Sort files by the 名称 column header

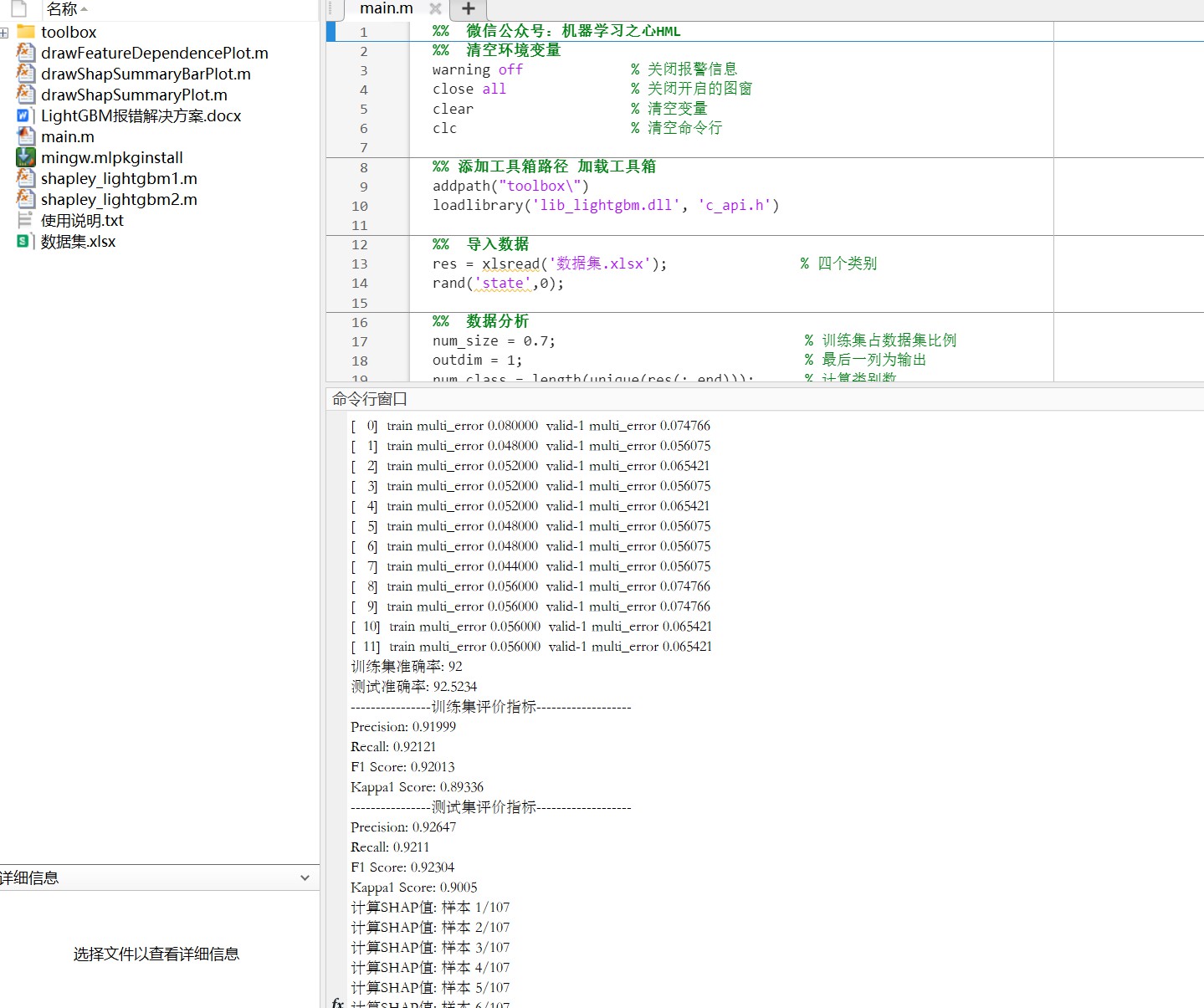coord(62,9)
